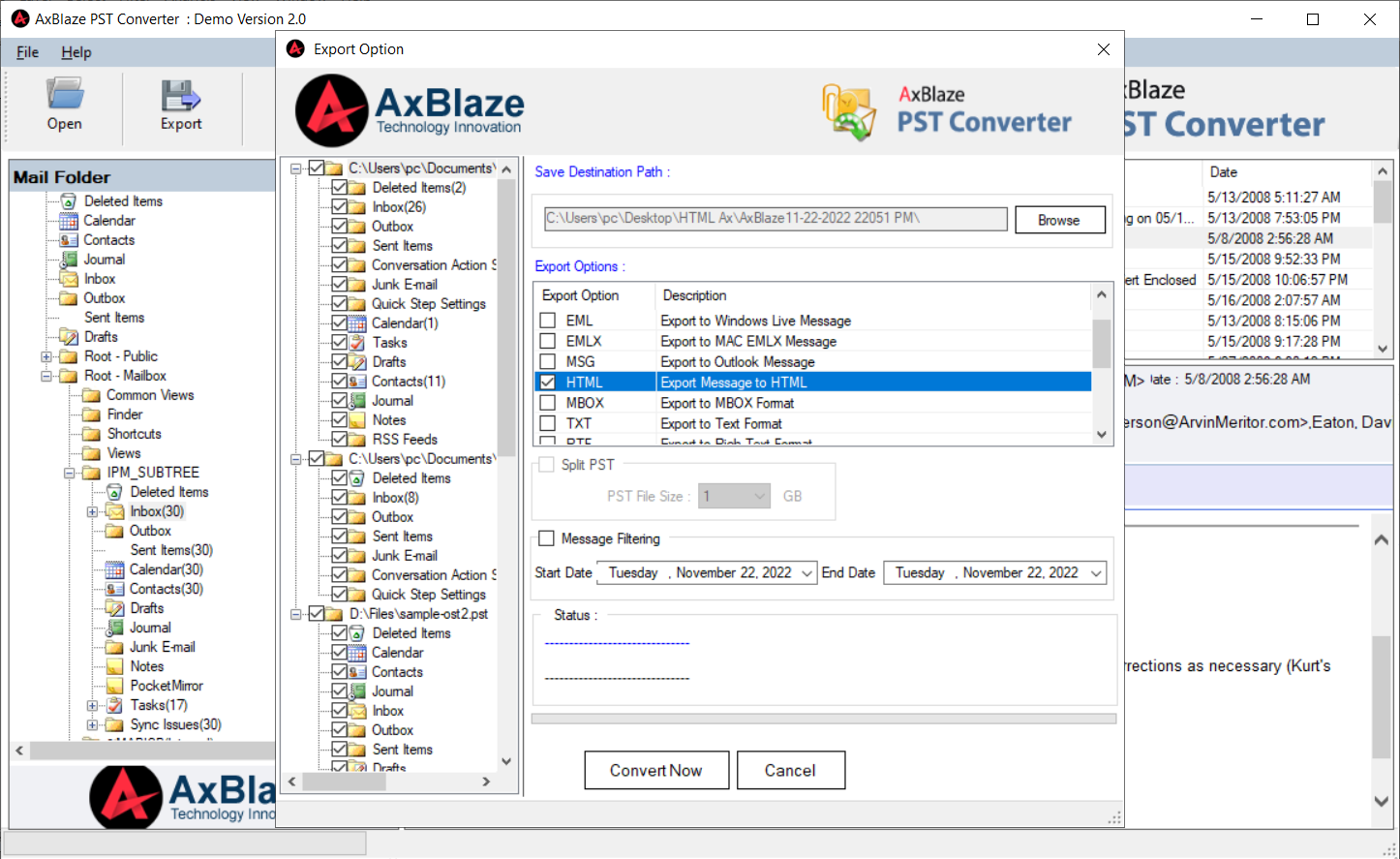Click Calendar(1) icon in export tree
This screenshot has height=859, width=1400.
[357, 323]
